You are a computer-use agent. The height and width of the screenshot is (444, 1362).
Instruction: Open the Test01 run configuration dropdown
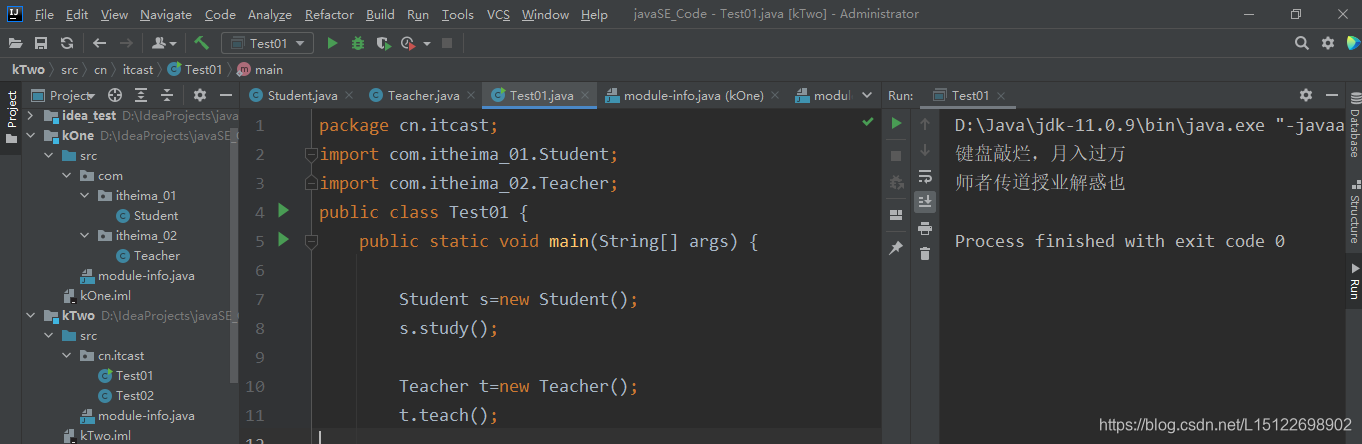pos(267,43)
